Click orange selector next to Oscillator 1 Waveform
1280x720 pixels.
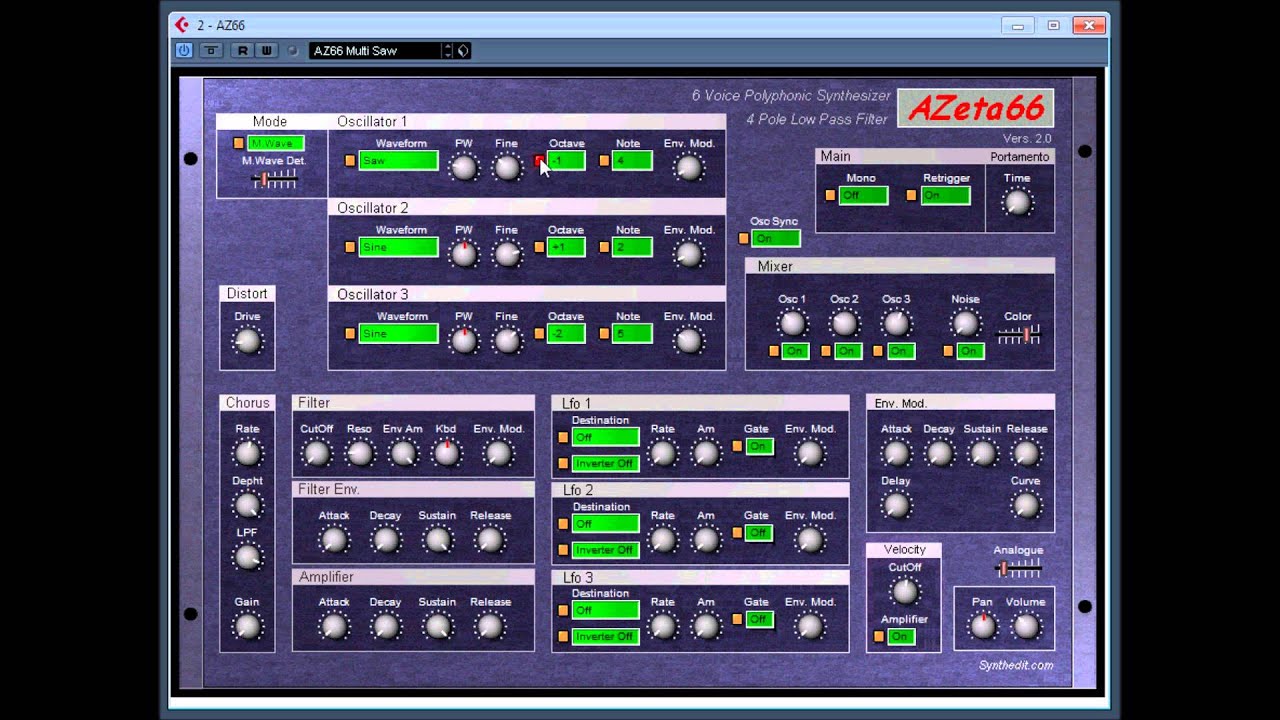click(350, 160)
